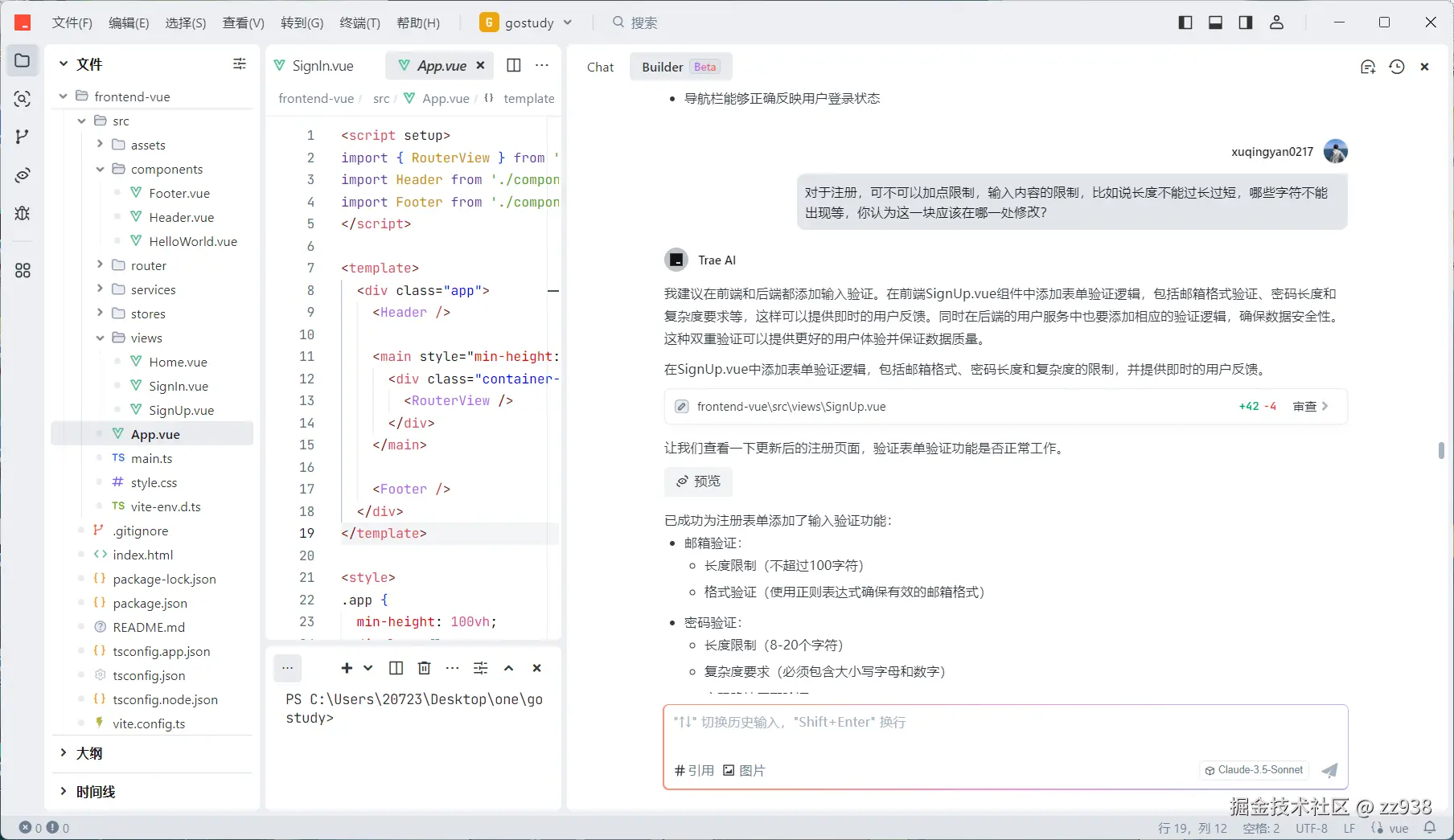This screenshot has width=1454, height=840.
Task: Open more terminal actions menu
Action: (453, 668)
